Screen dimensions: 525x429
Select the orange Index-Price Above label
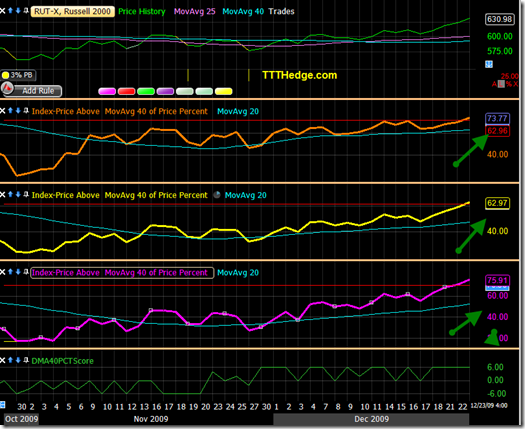tap(66, 111)
